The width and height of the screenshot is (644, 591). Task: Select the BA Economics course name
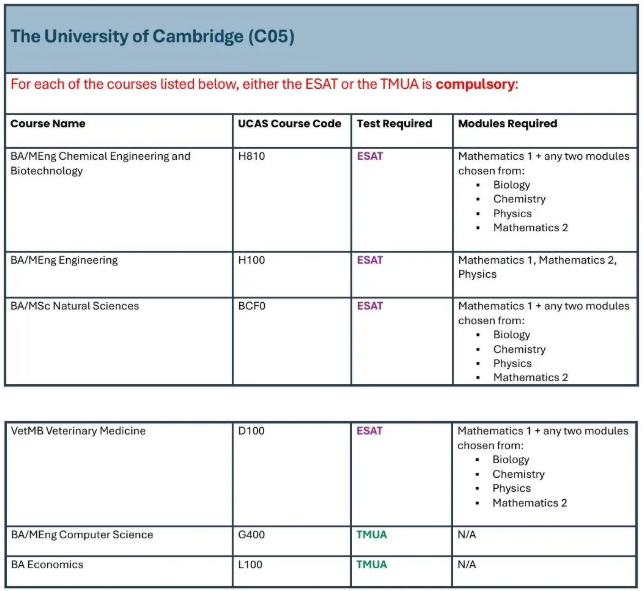point(47,565)
